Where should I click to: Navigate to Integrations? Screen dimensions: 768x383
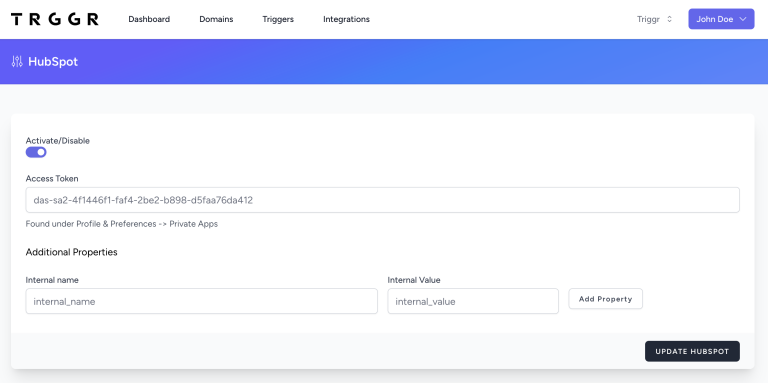point(346,19)
